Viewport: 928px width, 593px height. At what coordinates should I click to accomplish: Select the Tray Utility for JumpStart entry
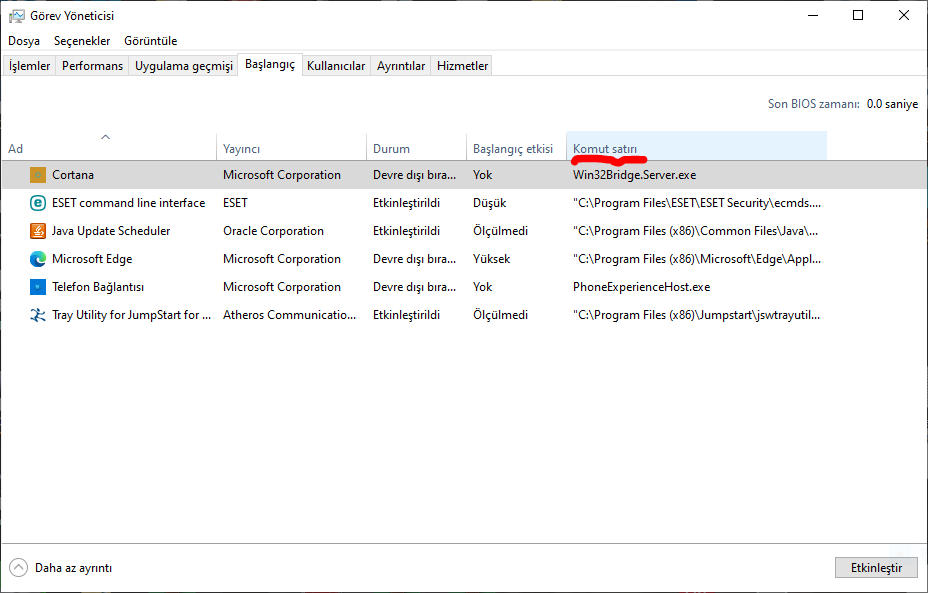(x=131, y=315)
